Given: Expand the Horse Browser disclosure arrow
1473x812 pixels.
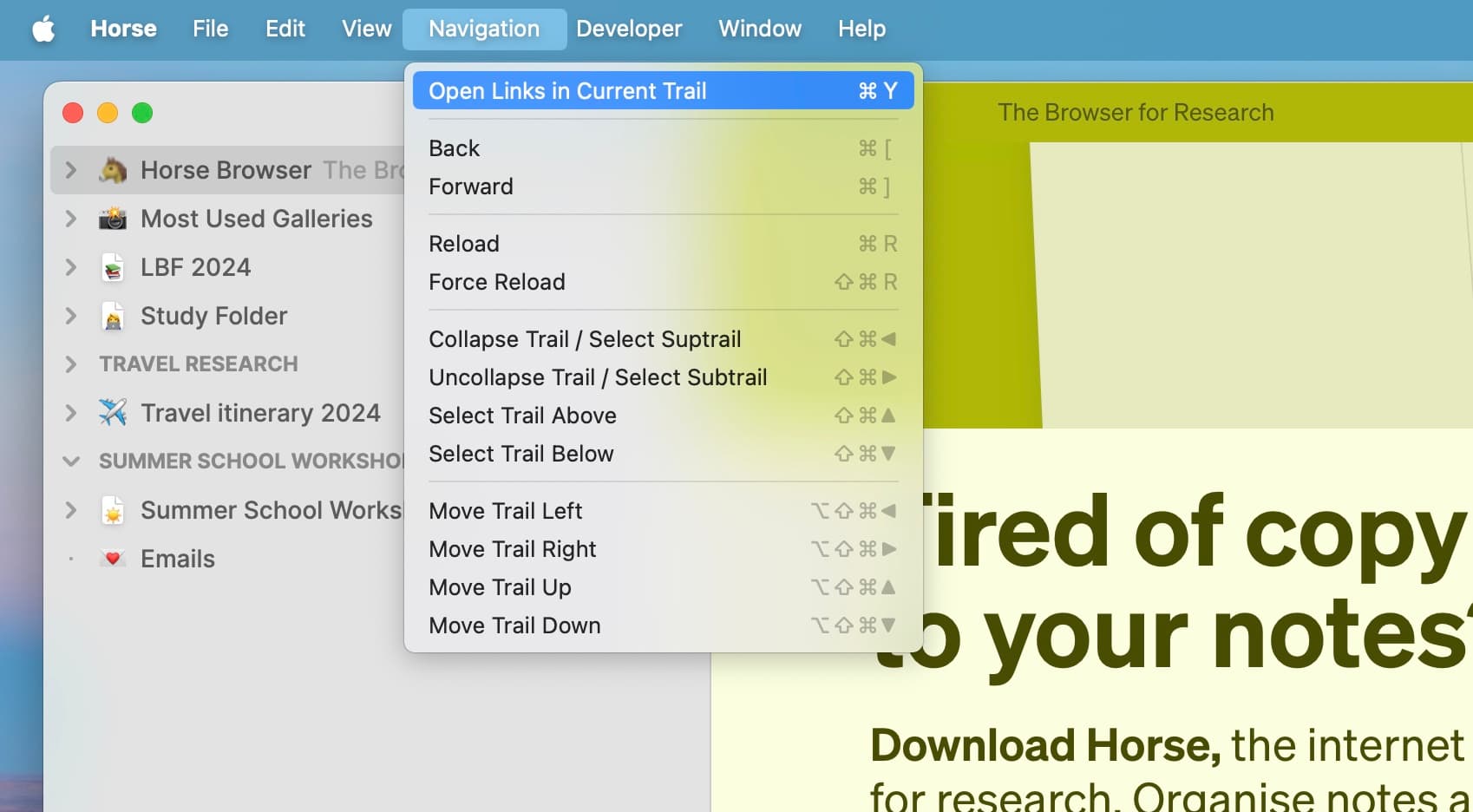Looking at the screenshot, I should 71,170.
